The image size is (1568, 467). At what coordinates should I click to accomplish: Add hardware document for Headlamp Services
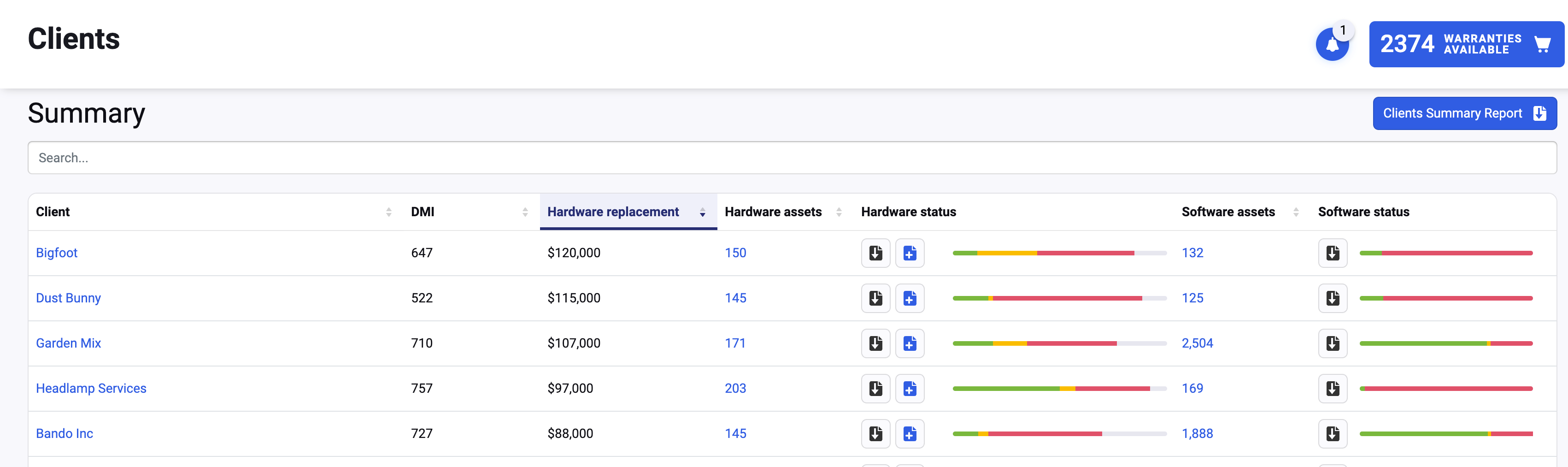tap(910, 389)
